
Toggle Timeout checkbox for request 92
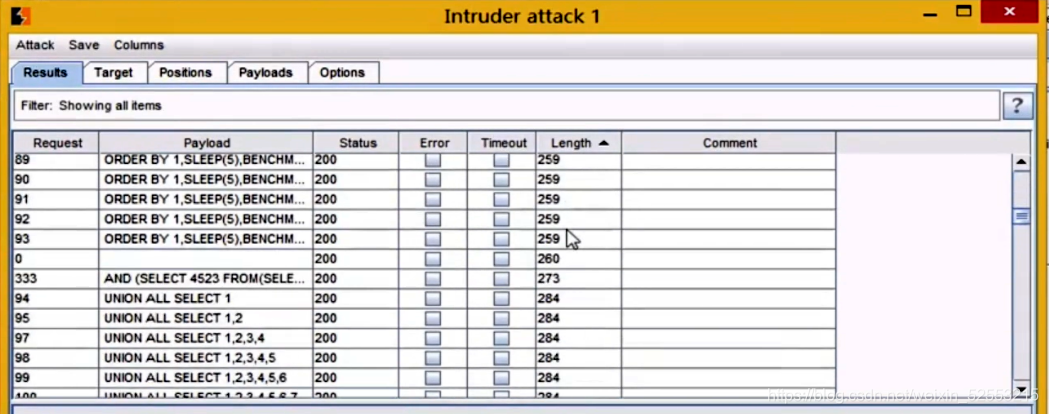[501, 219]
